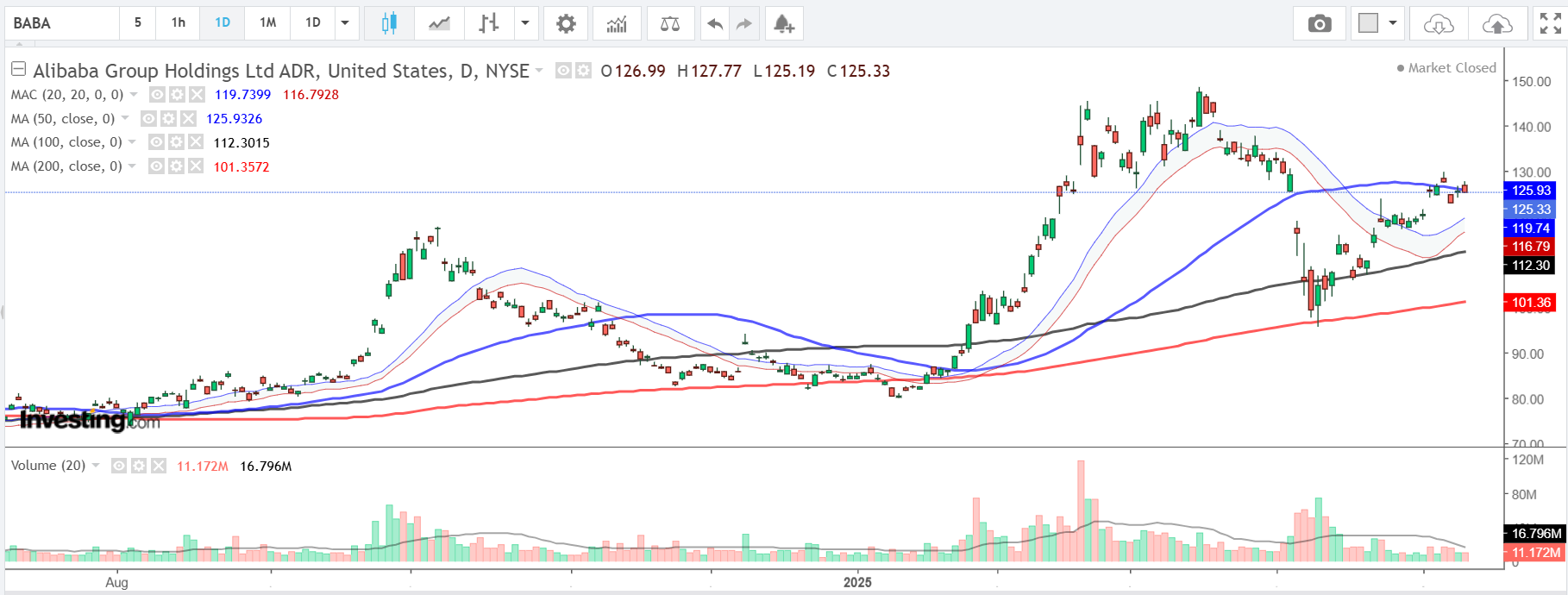1568x595 pixels.
Task: Click the MA (50, close, 0) label
Action: tap(63, 119)
